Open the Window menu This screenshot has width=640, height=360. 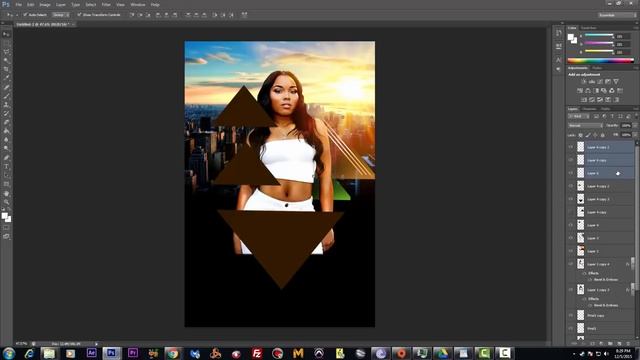pyautogui.click(x=138, y=4)
